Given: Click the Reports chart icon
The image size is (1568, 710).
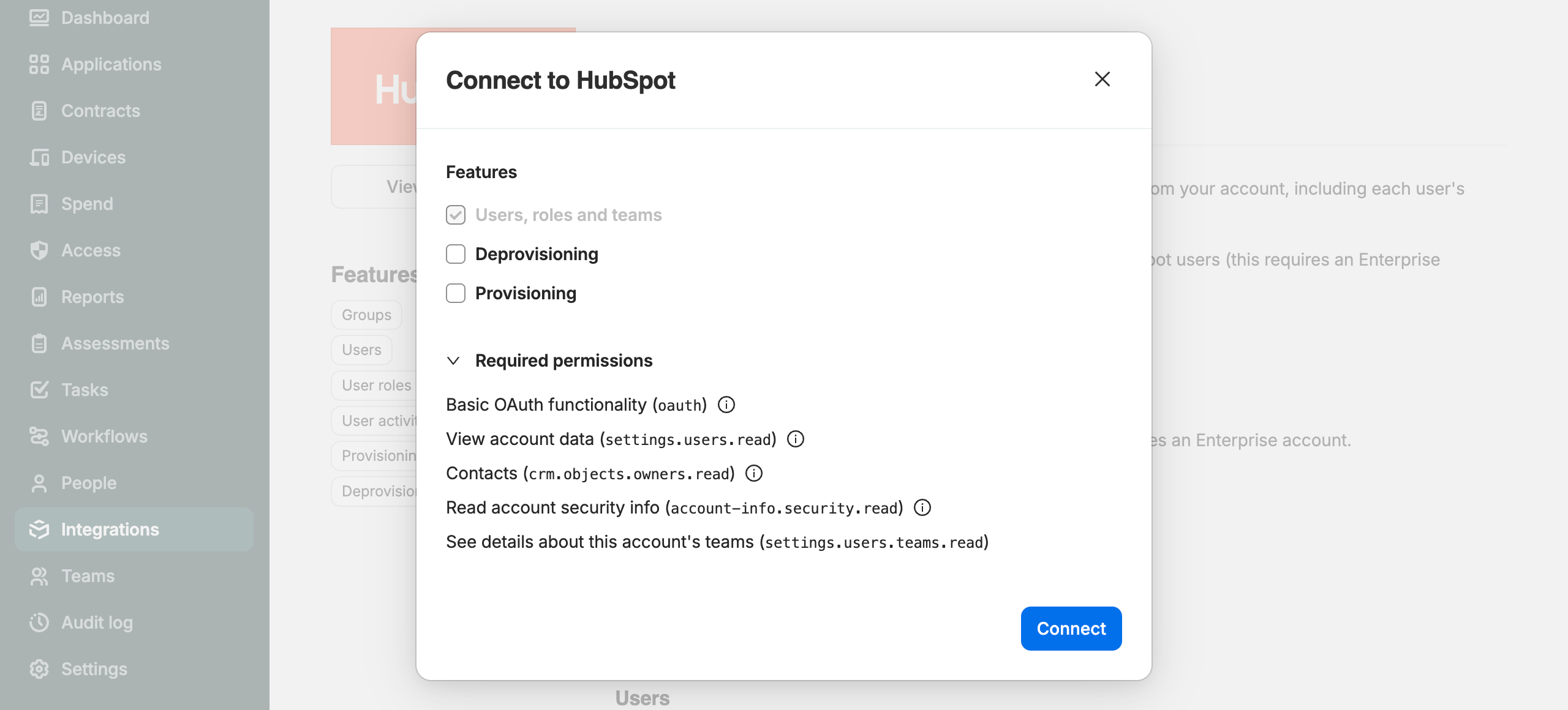Looking at the screenshot, I should coord(39,297).
